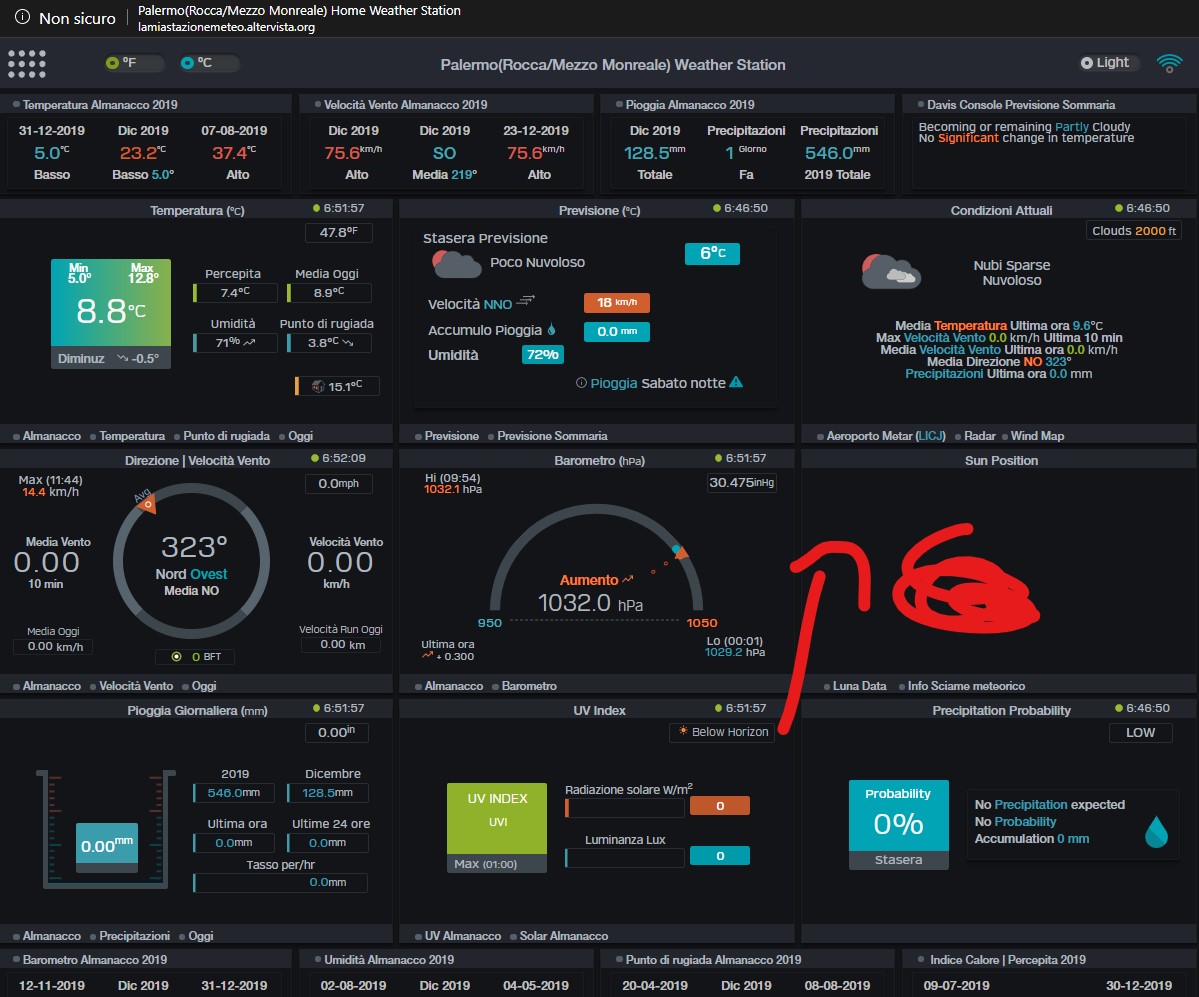Viewport: 1199px width, 997px height.
Task: Click the indoor temperature icon near 15.1°C
Action: [x=318, y=387]
